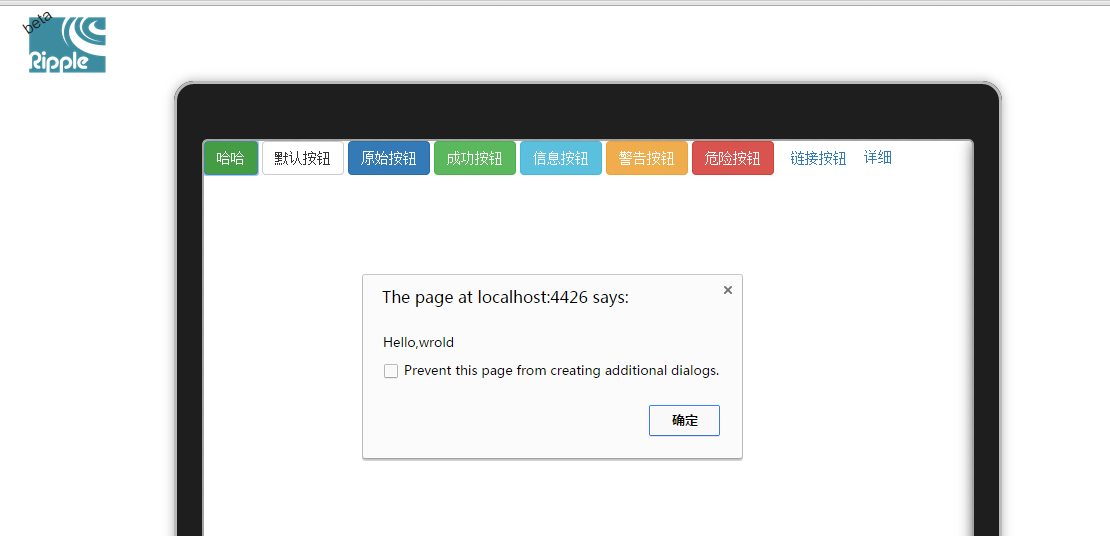Click the 'The page at localhost:4426 says:' title
This screenshot has width=1110, height=536.
pyautogui.click(x=505, y=297)
